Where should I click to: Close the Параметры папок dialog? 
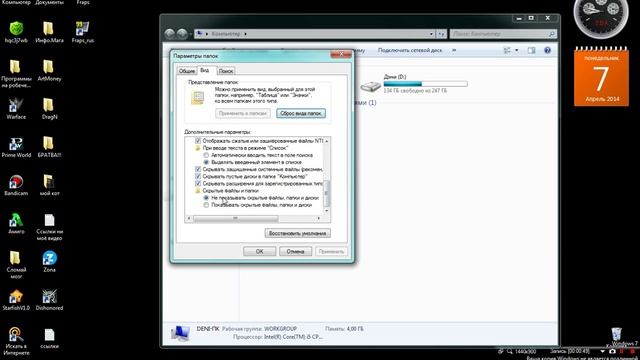pyautogui.click(x=340, y=54)
